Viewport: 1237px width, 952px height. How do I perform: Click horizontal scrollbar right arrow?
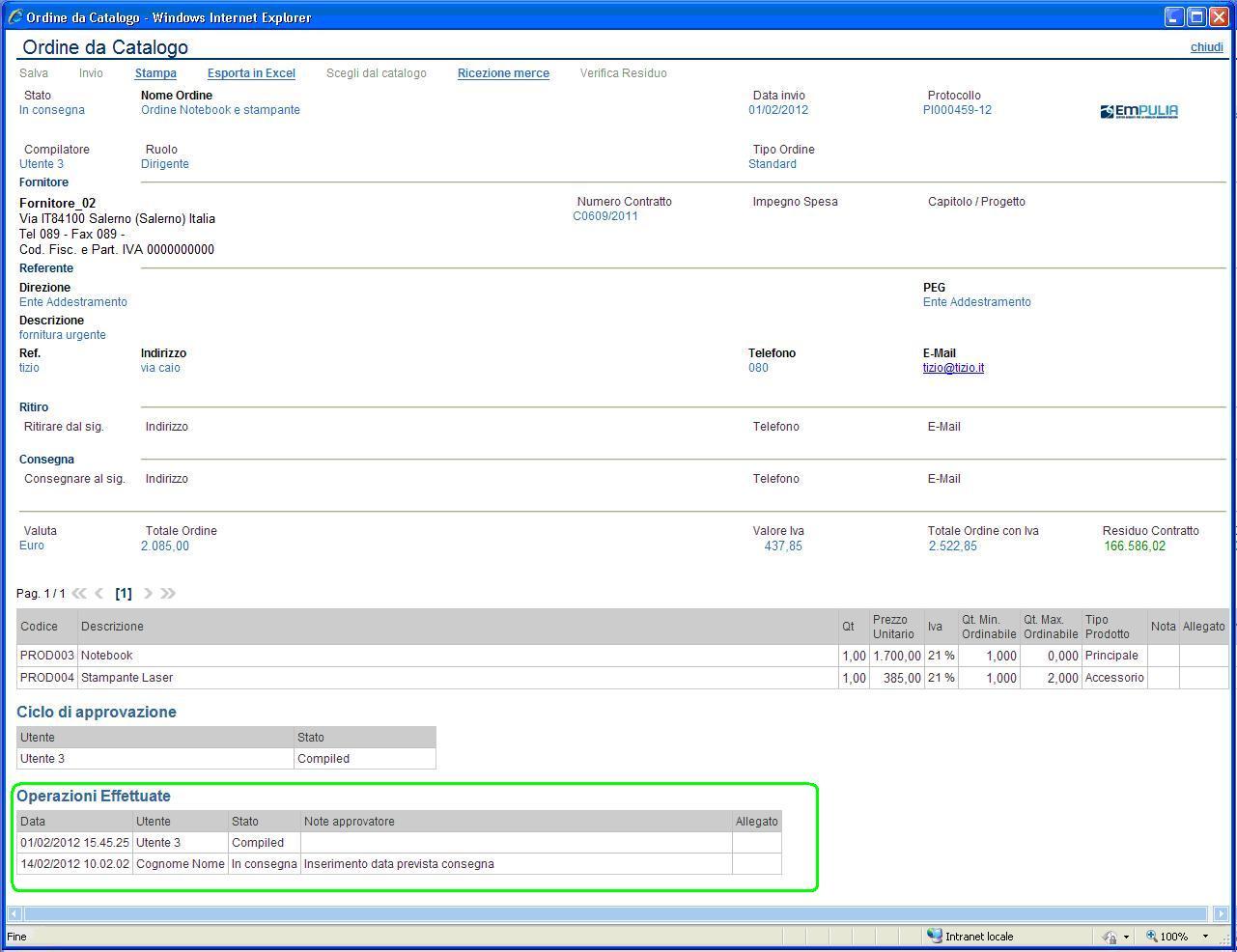pos(1221,913)
